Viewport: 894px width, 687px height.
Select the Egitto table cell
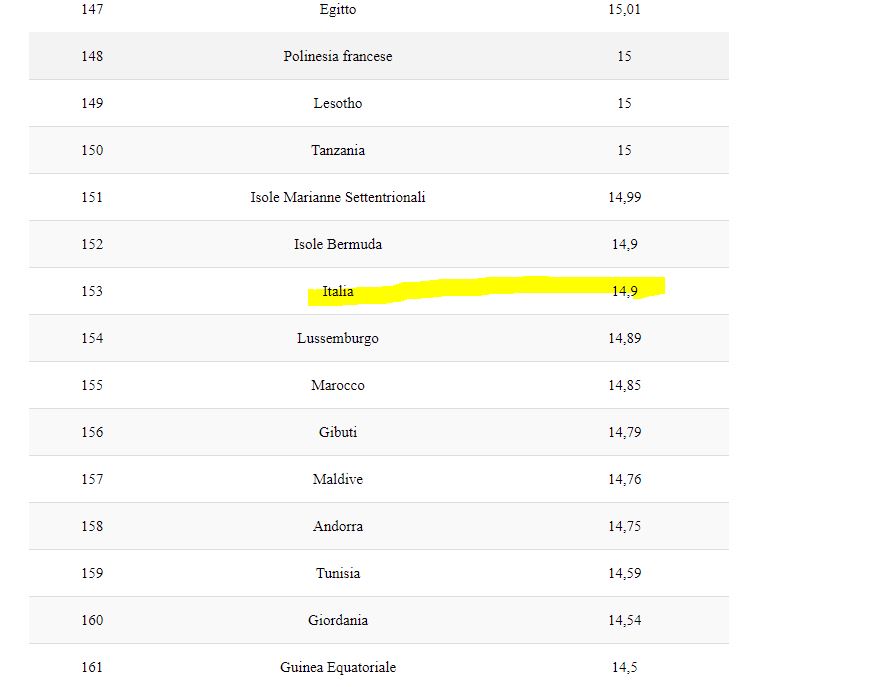click(338, 10)
